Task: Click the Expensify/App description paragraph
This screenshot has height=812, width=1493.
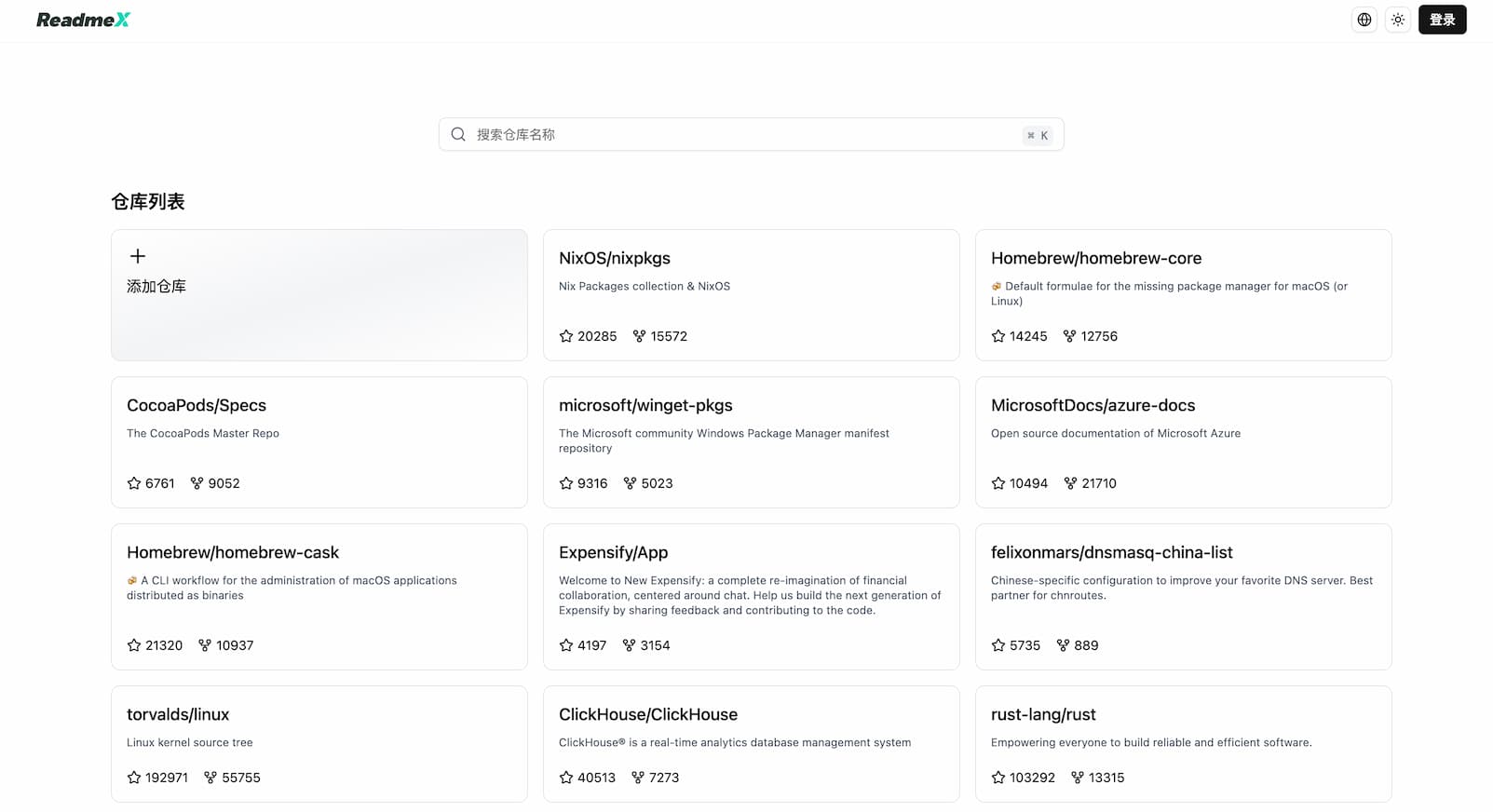Action: 750,595
